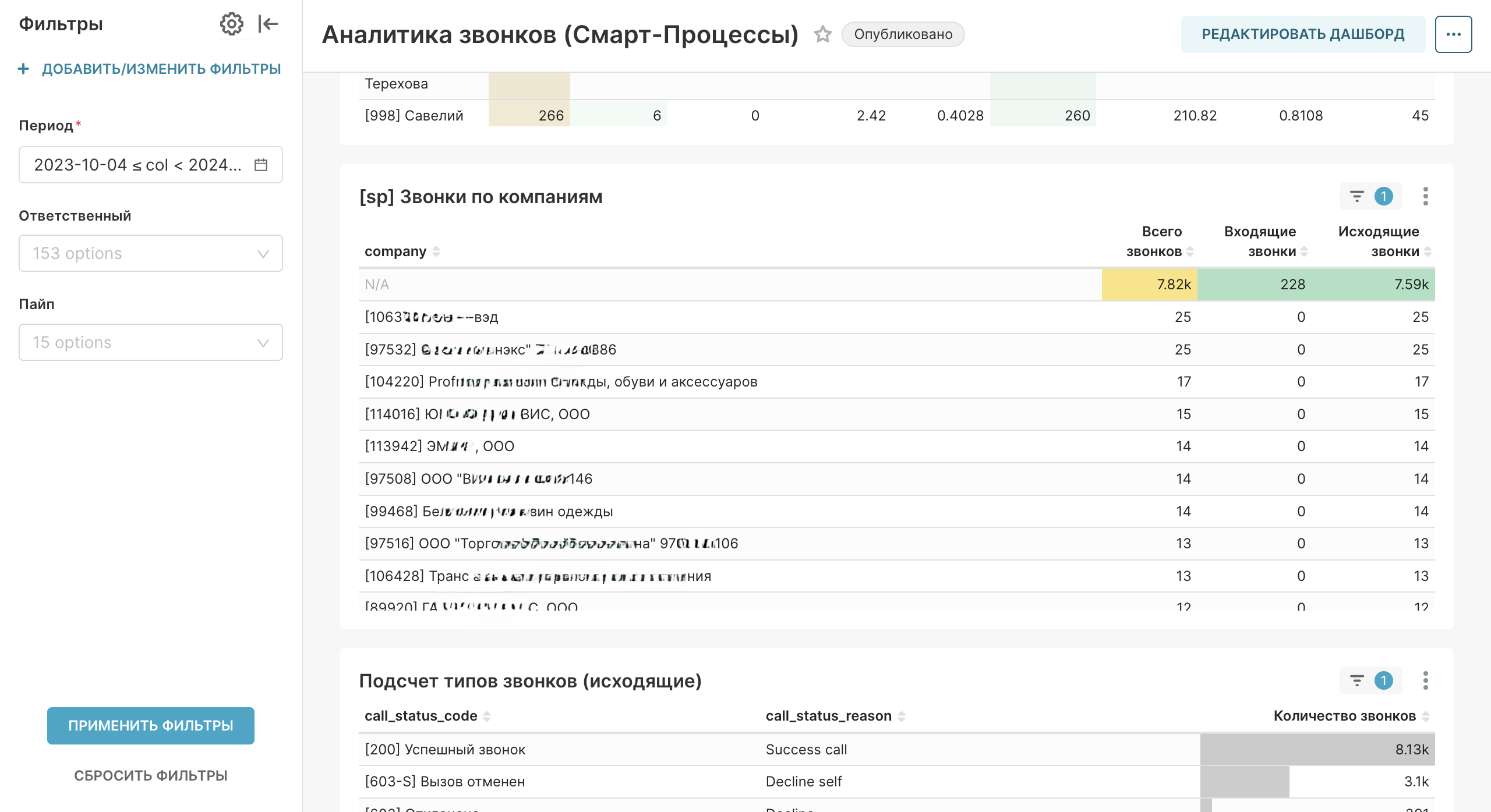
Task: Click the sort icon next to call_status_reason header
Action: [x=903, y=716]
